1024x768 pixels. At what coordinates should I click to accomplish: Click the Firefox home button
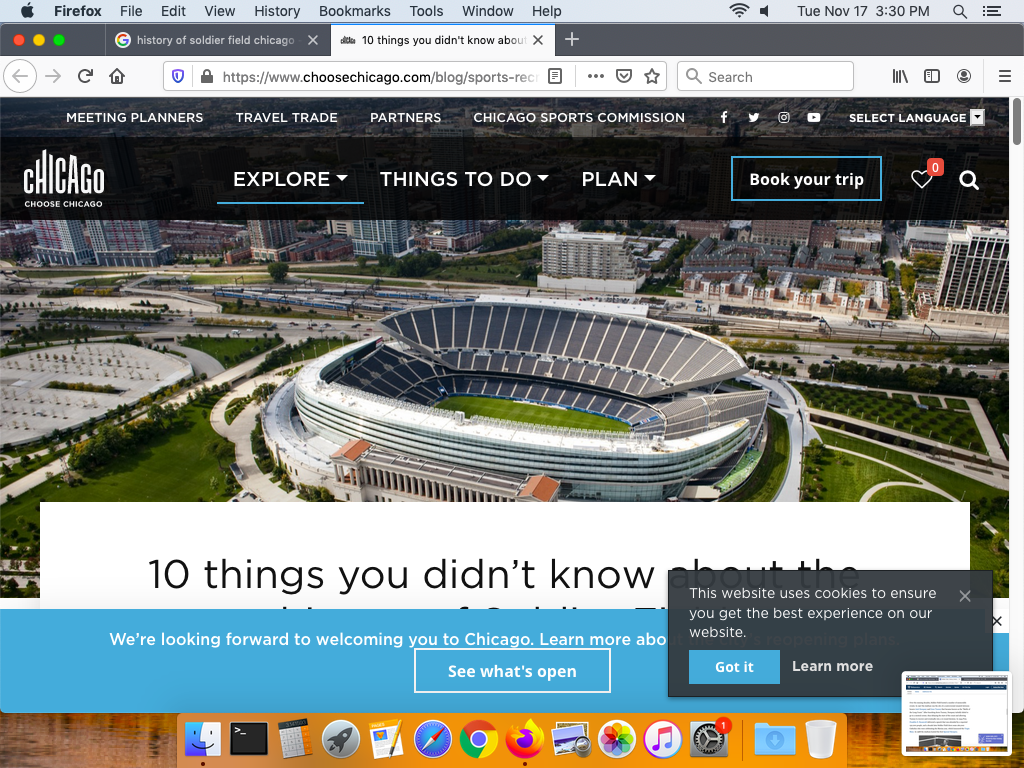(x=117, y=77)
